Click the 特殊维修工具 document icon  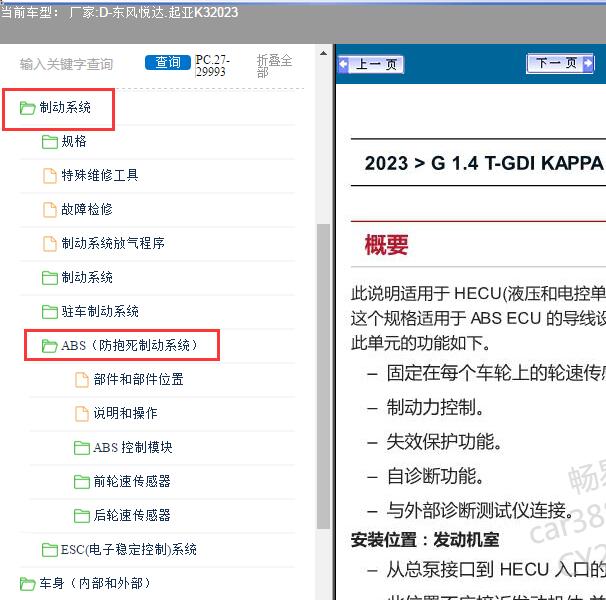coord(49,176)
